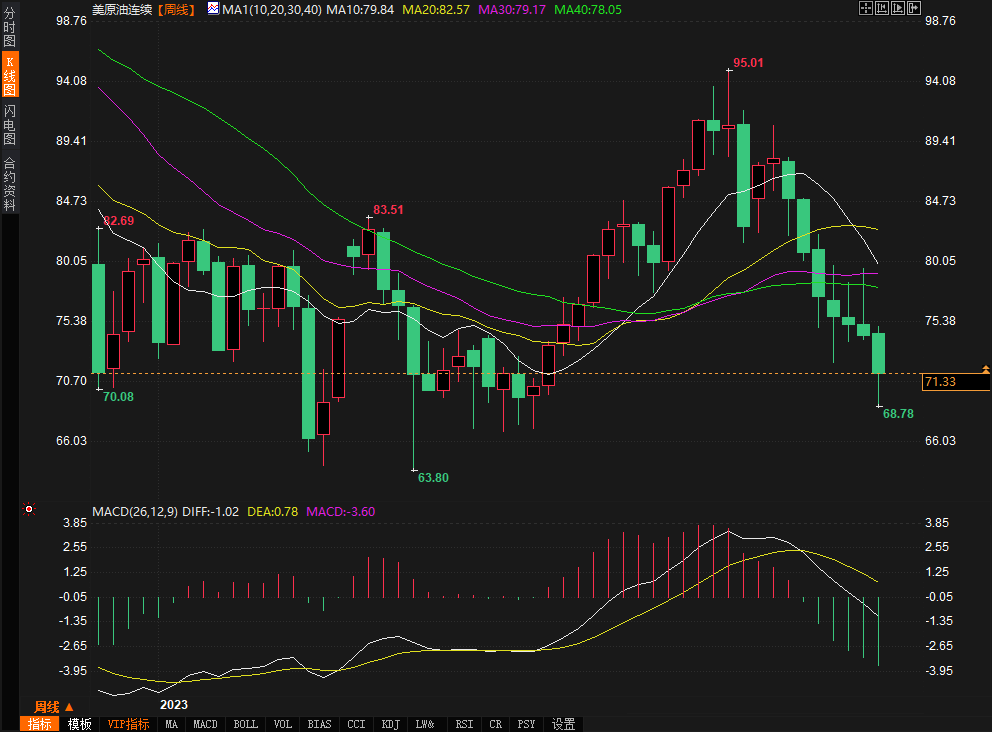Screen dimensions: 992x732
Task: Toggle the BOLL indicator
Action: pyautogui.click(x=245, y=724)
